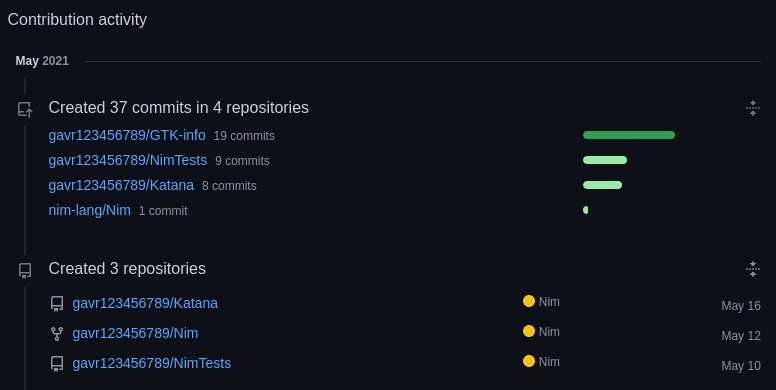Open the nim-lang/Nim repository link
The image size is (776, 390).
click(x=90, y=210)
